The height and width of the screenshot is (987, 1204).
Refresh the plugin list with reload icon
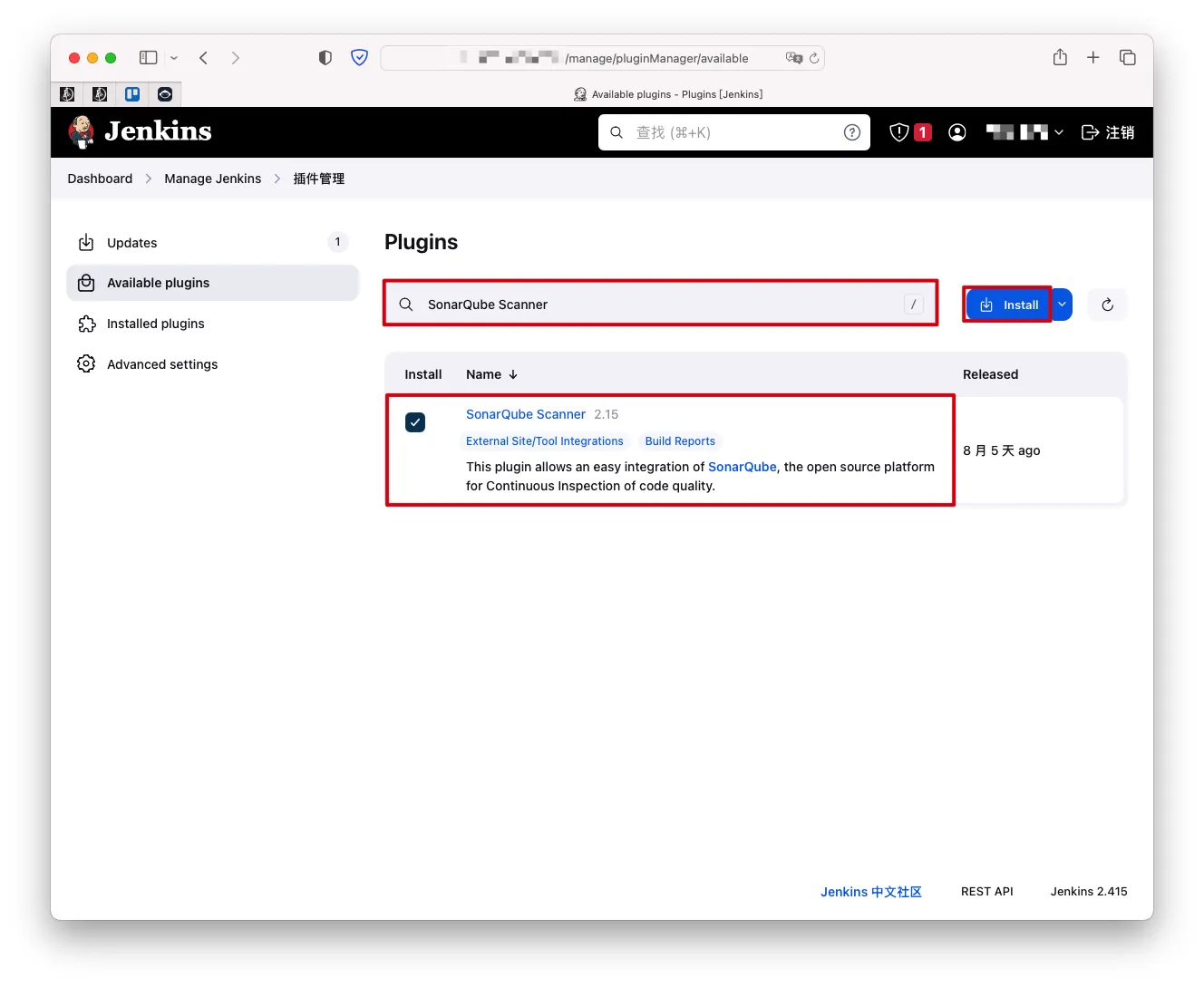coord(1107,305)
